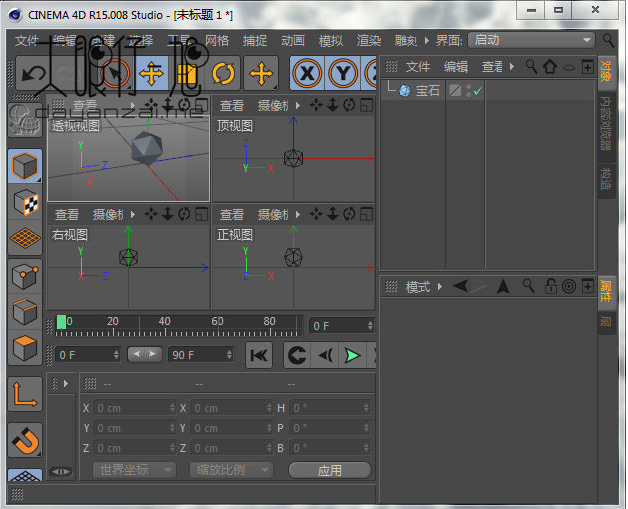The width and height of the screenshot is (628, 509).
Task: Click the Axis mode L-shaped icon
Action: pos(25,394)
